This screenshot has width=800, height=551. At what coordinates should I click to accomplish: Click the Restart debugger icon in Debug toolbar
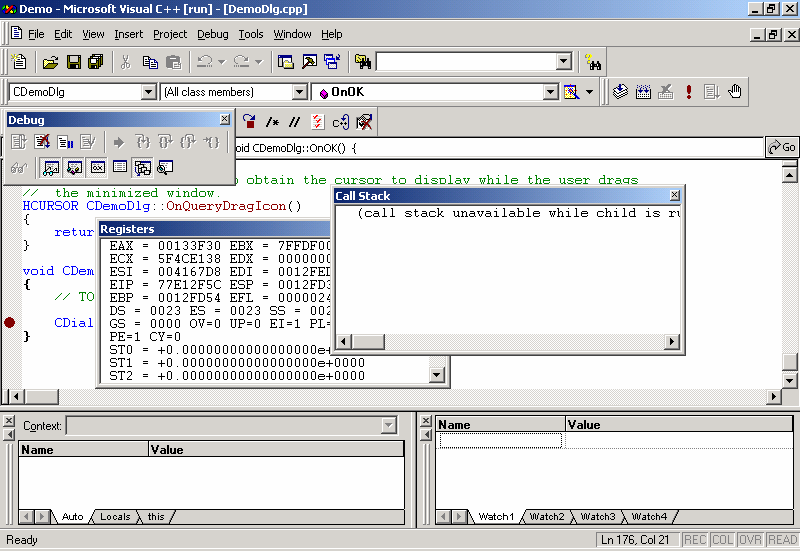(19, 142)
